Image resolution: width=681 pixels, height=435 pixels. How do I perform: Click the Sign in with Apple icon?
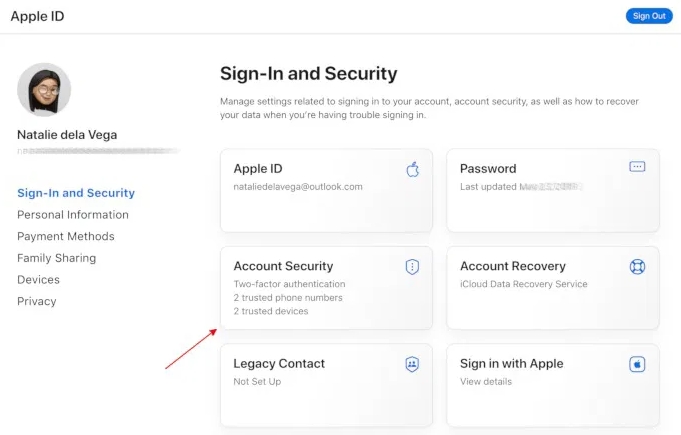click(x=637, y=364)
